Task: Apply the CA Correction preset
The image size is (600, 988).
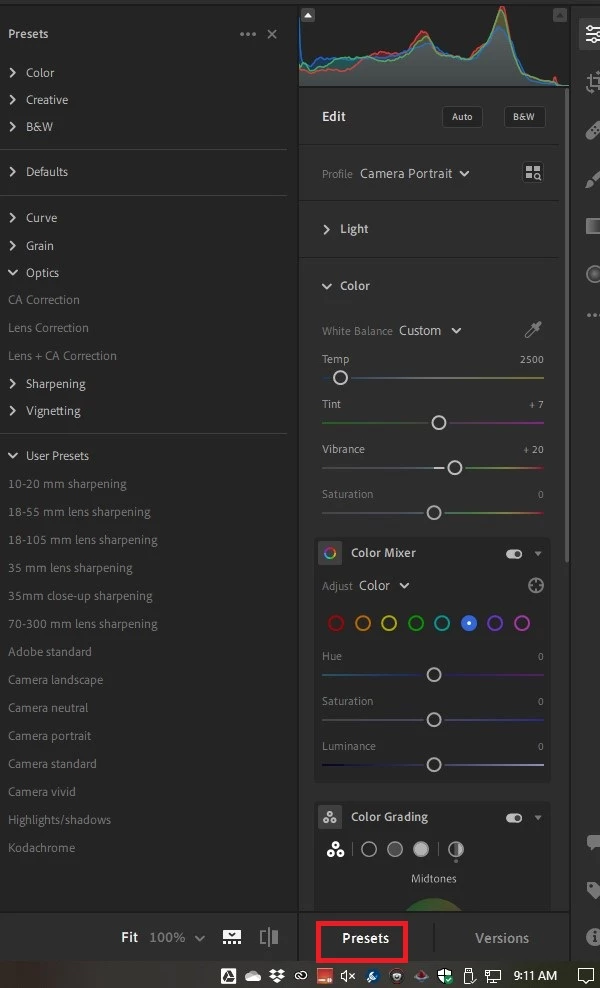Action: pos(44,300)
